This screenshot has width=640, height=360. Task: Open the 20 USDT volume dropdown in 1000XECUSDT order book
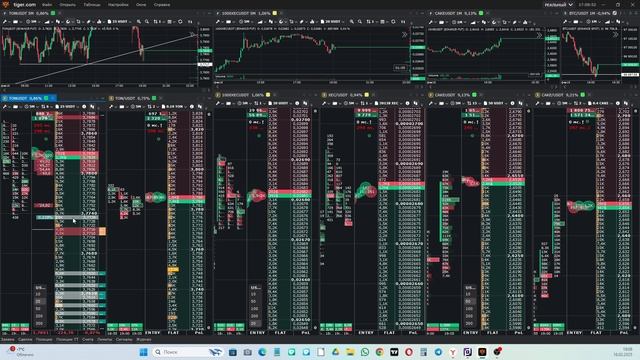280,103
